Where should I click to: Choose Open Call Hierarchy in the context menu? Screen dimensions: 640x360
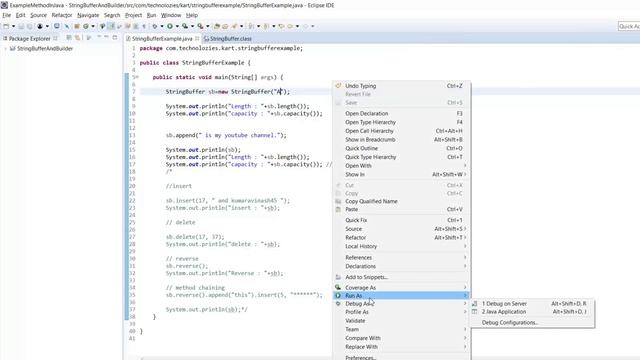[x=402, y=131]
